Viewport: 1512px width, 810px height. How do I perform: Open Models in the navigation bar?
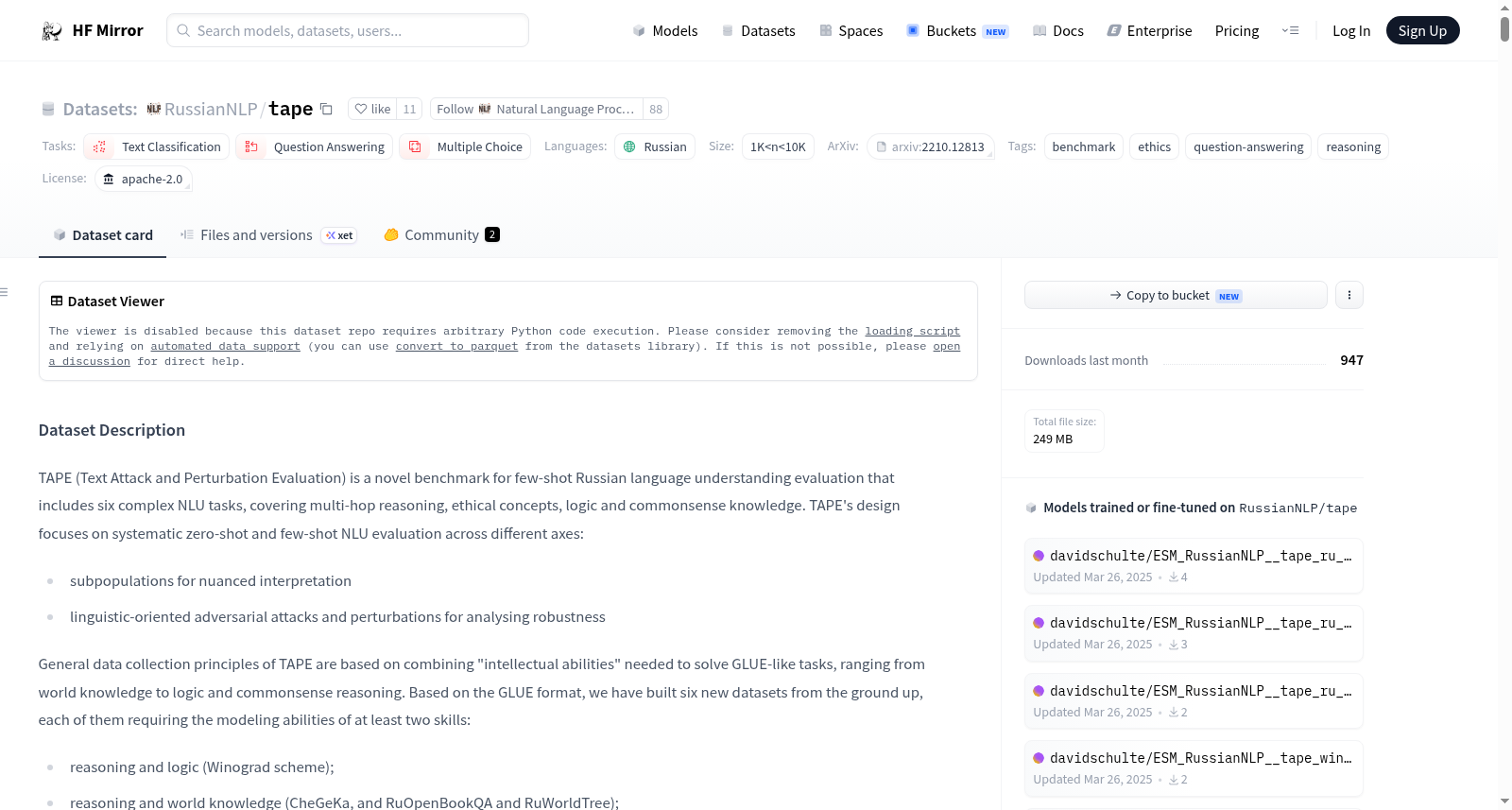point(665,31)
